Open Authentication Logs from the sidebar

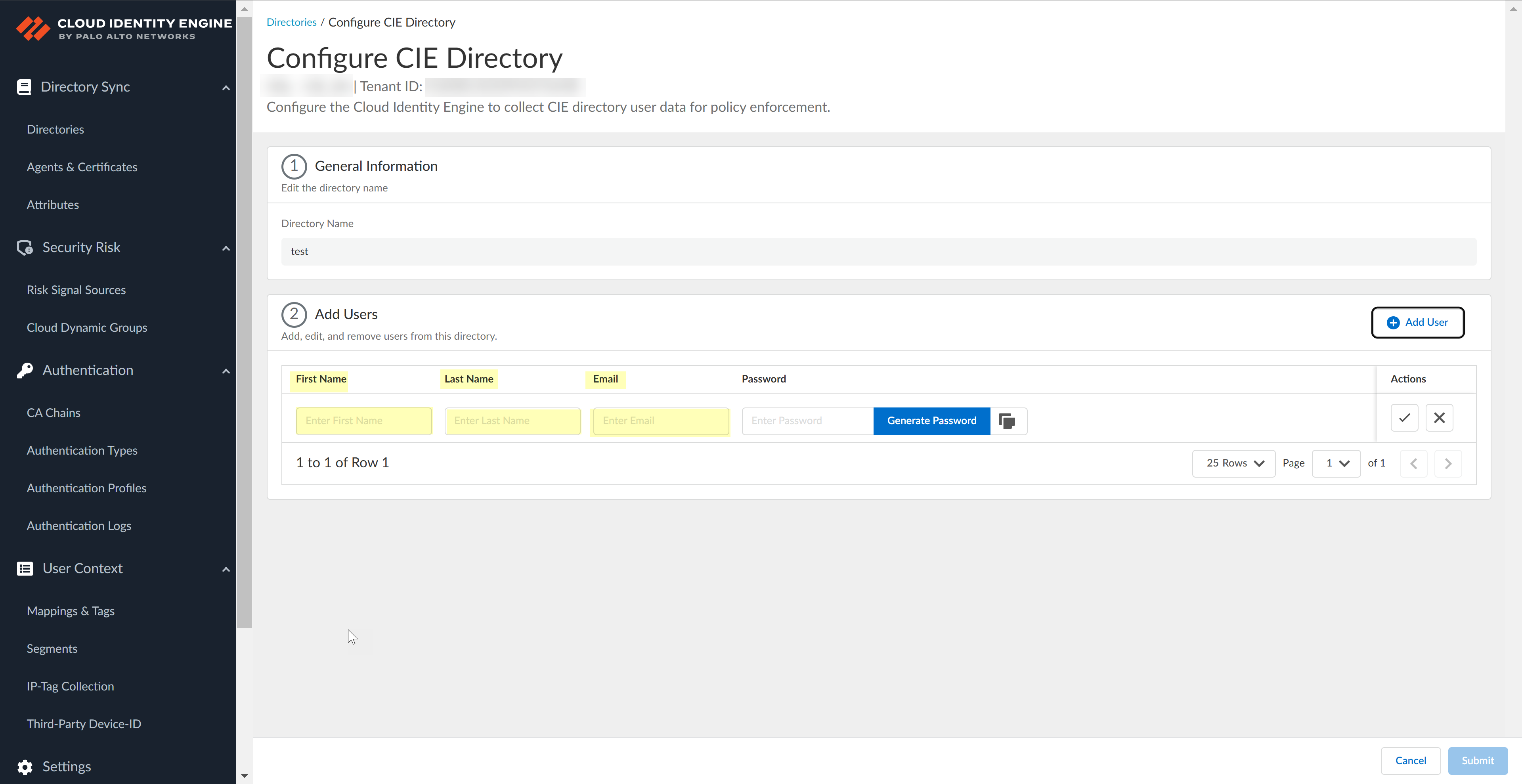pyautogui.click(x=78, y=525)
